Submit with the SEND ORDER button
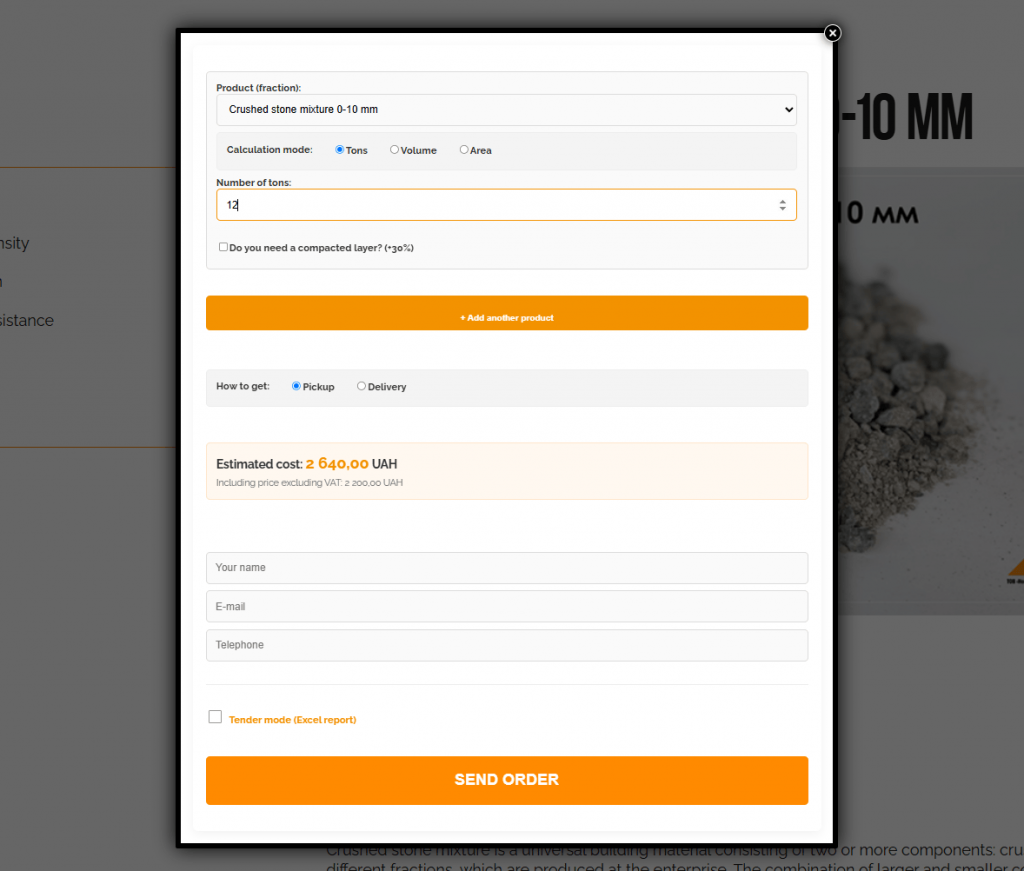Image resolution: width=1024 pixels, height=871 pixels. (x=507, y=780)
